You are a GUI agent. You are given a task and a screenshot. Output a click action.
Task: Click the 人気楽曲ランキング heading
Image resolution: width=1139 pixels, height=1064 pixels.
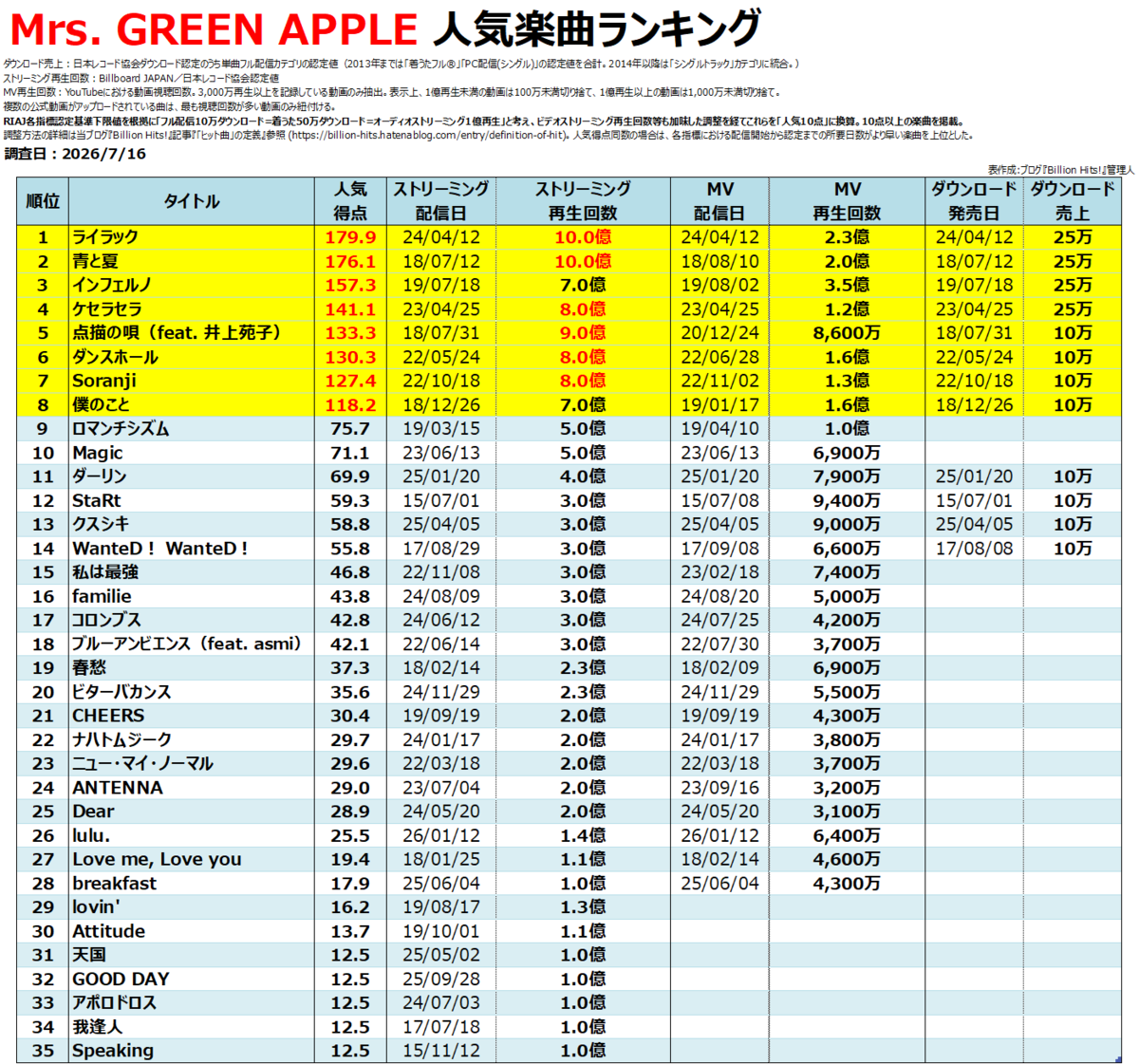tap(597, 29)
